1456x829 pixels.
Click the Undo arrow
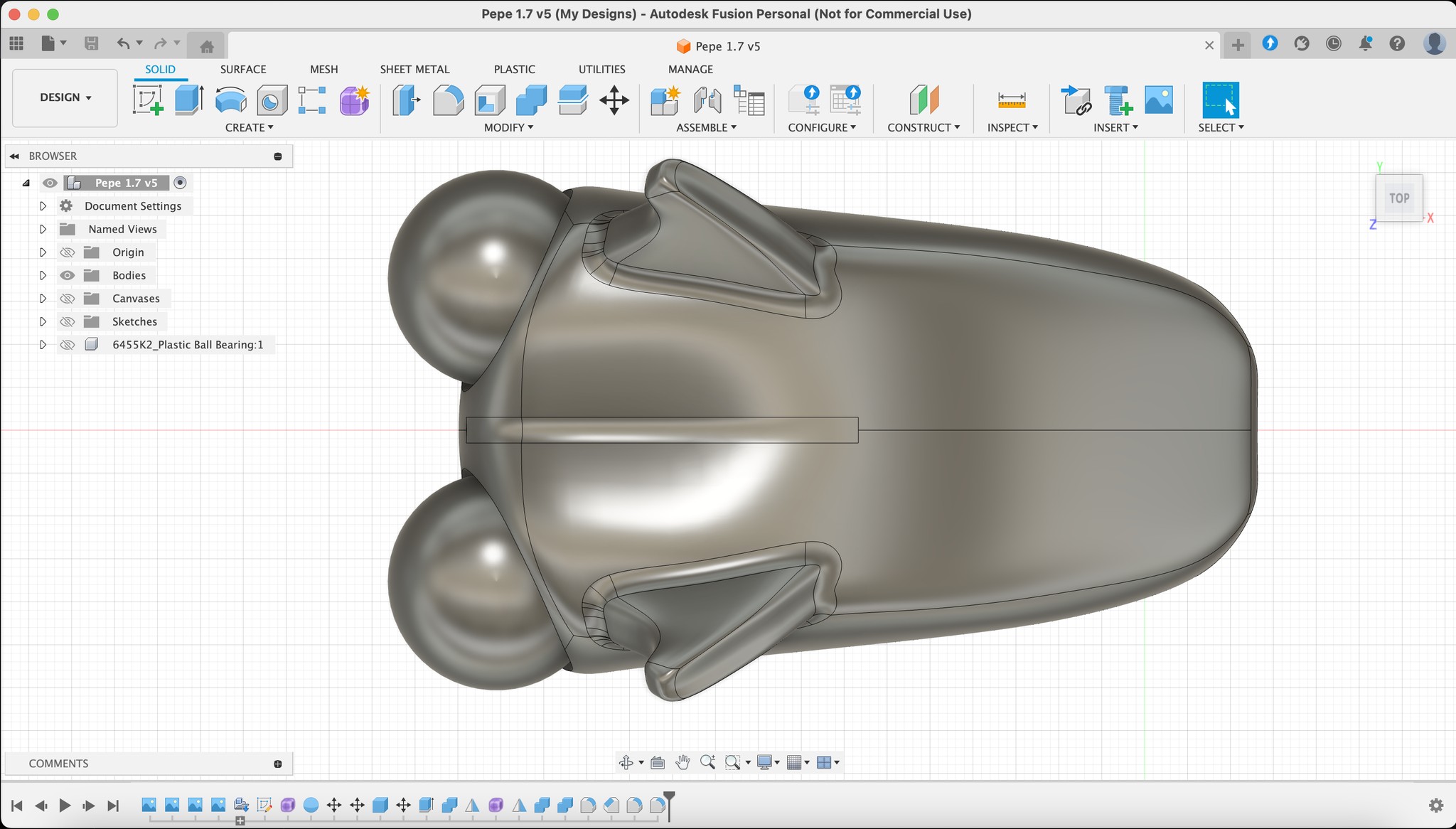pyautogui.click(x=123, y=43)
